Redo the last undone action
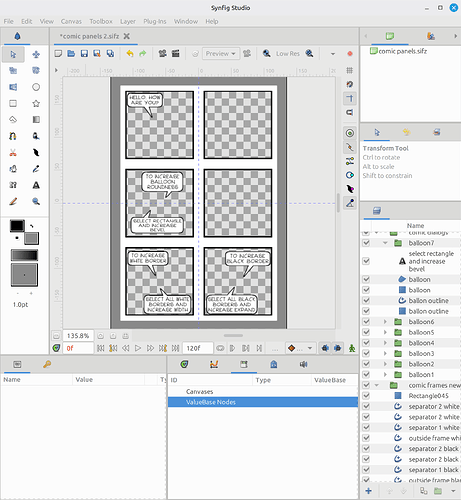The image size is (461, 500). click(x=143, y=53)
